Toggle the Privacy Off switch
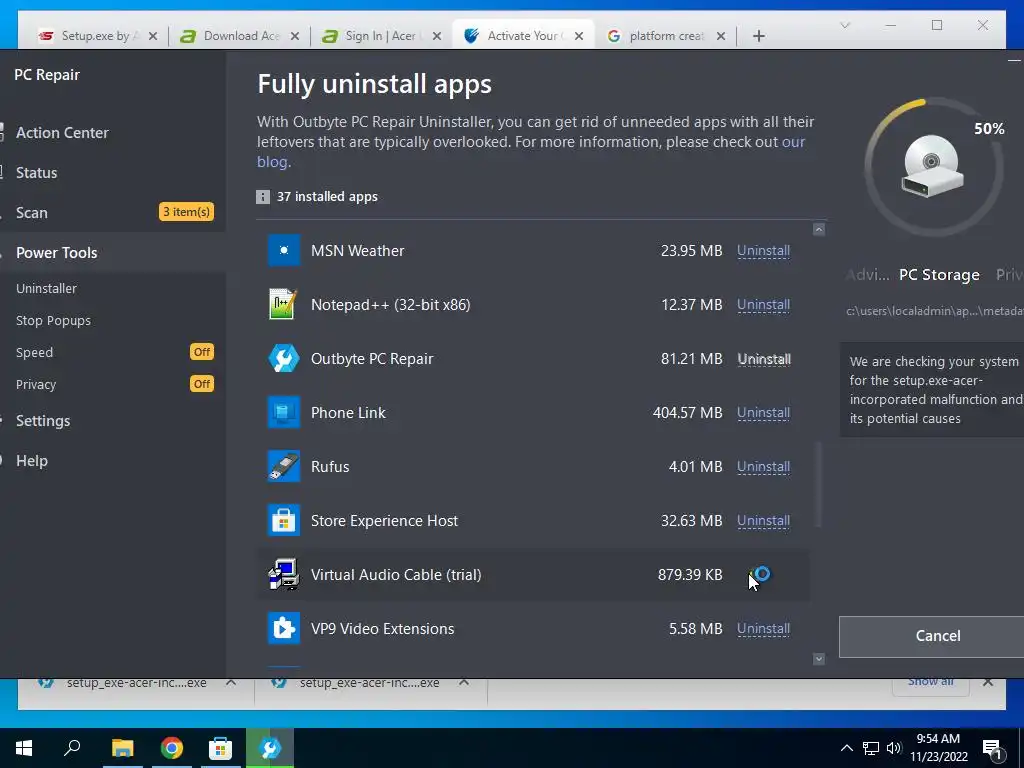The height and width of the screenshot is (768, 1024). point(202,384)
